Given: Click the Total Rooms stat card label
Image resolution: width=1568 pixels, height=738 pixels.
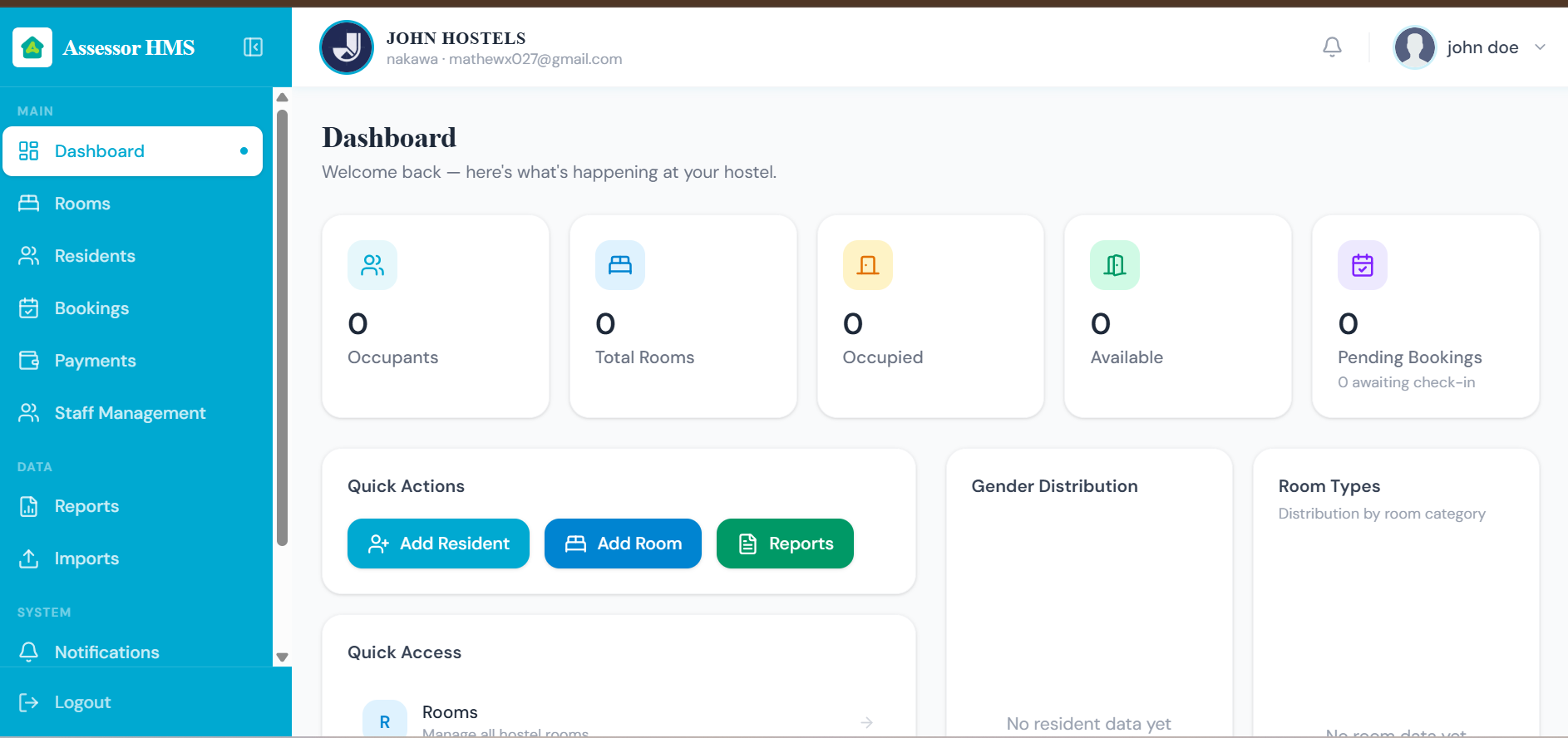Looking at the screenshot, I should coord(644,357).
